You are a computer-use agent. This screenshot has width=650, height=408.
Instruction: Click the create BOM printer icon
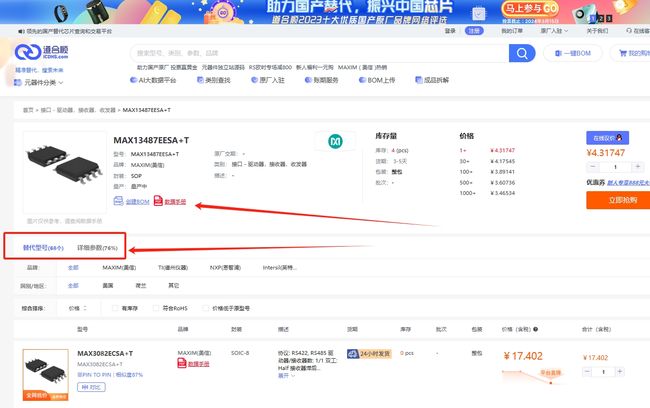[118, 201]
